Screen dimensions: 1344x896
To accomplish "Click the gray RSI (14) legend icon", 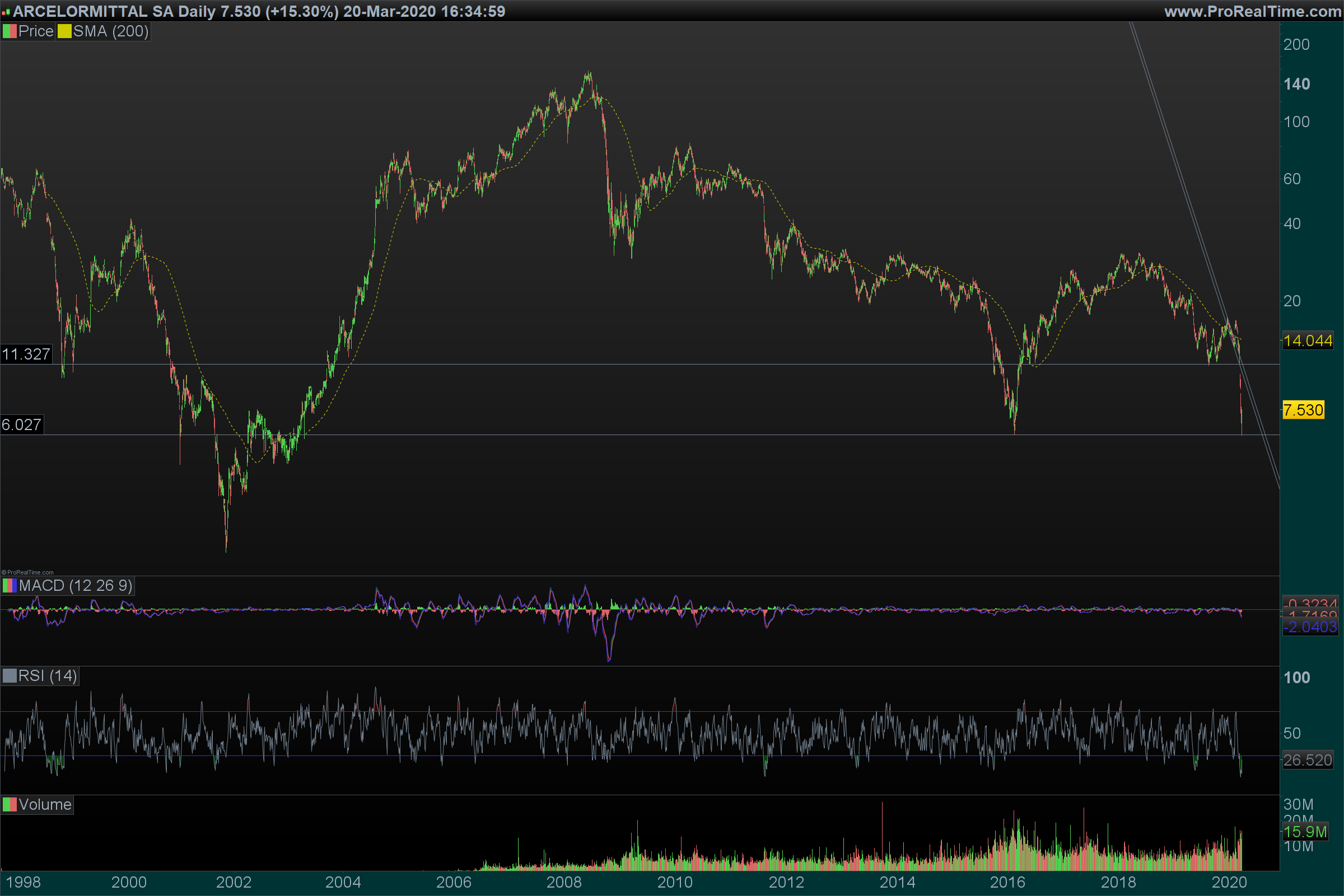I will (9, 676).
